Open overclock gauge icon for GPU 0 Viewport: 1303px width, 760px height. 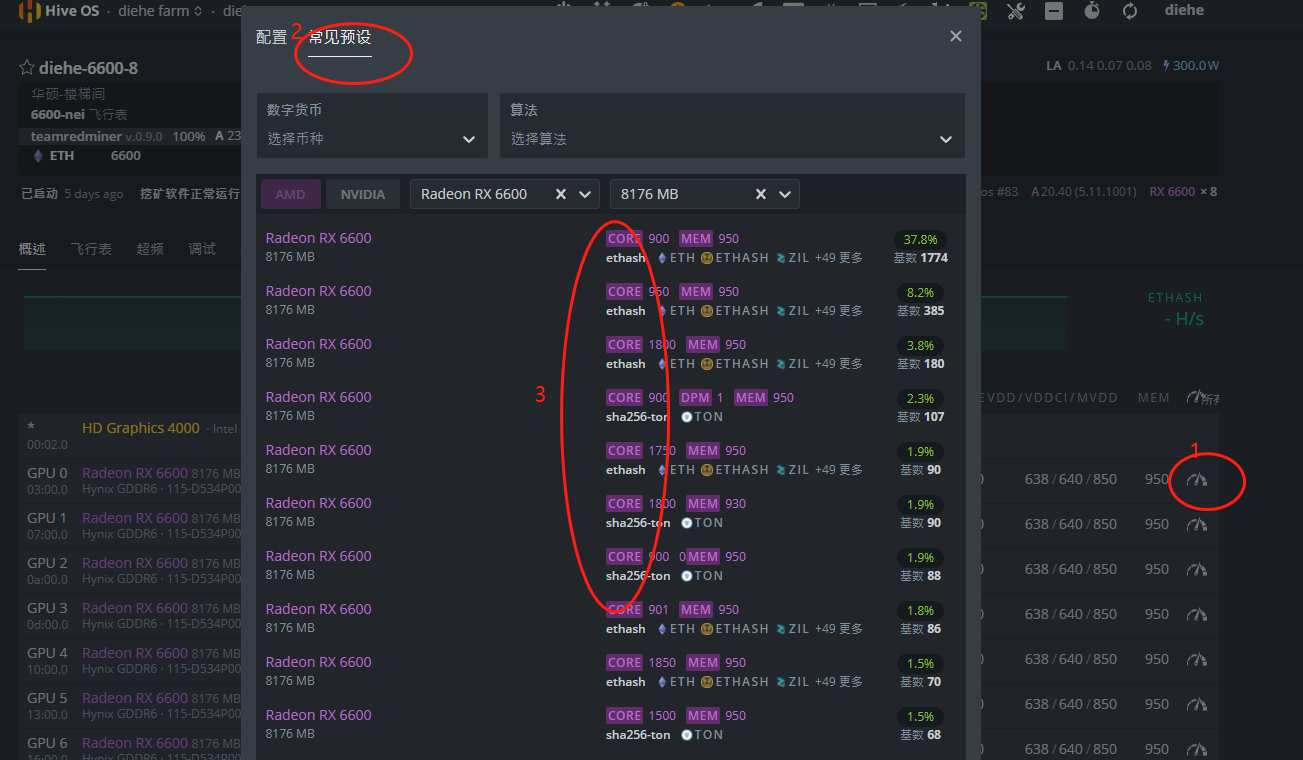click(1197, 480)
